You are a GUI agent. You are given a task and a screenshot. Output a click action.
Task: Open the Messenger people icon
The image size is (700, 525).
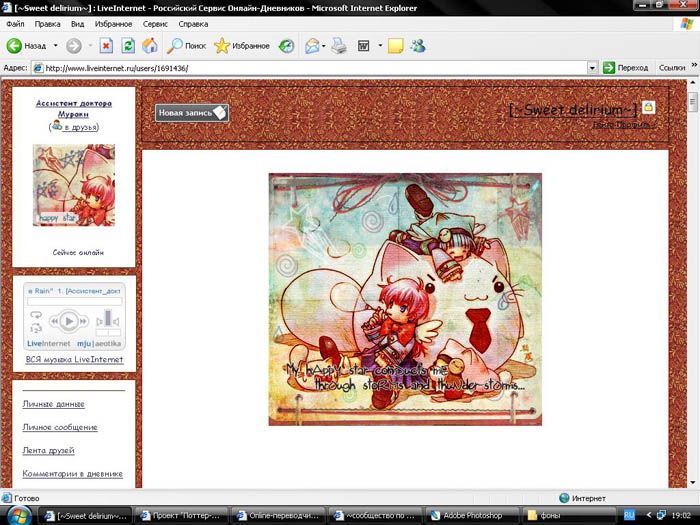[418, 46]
